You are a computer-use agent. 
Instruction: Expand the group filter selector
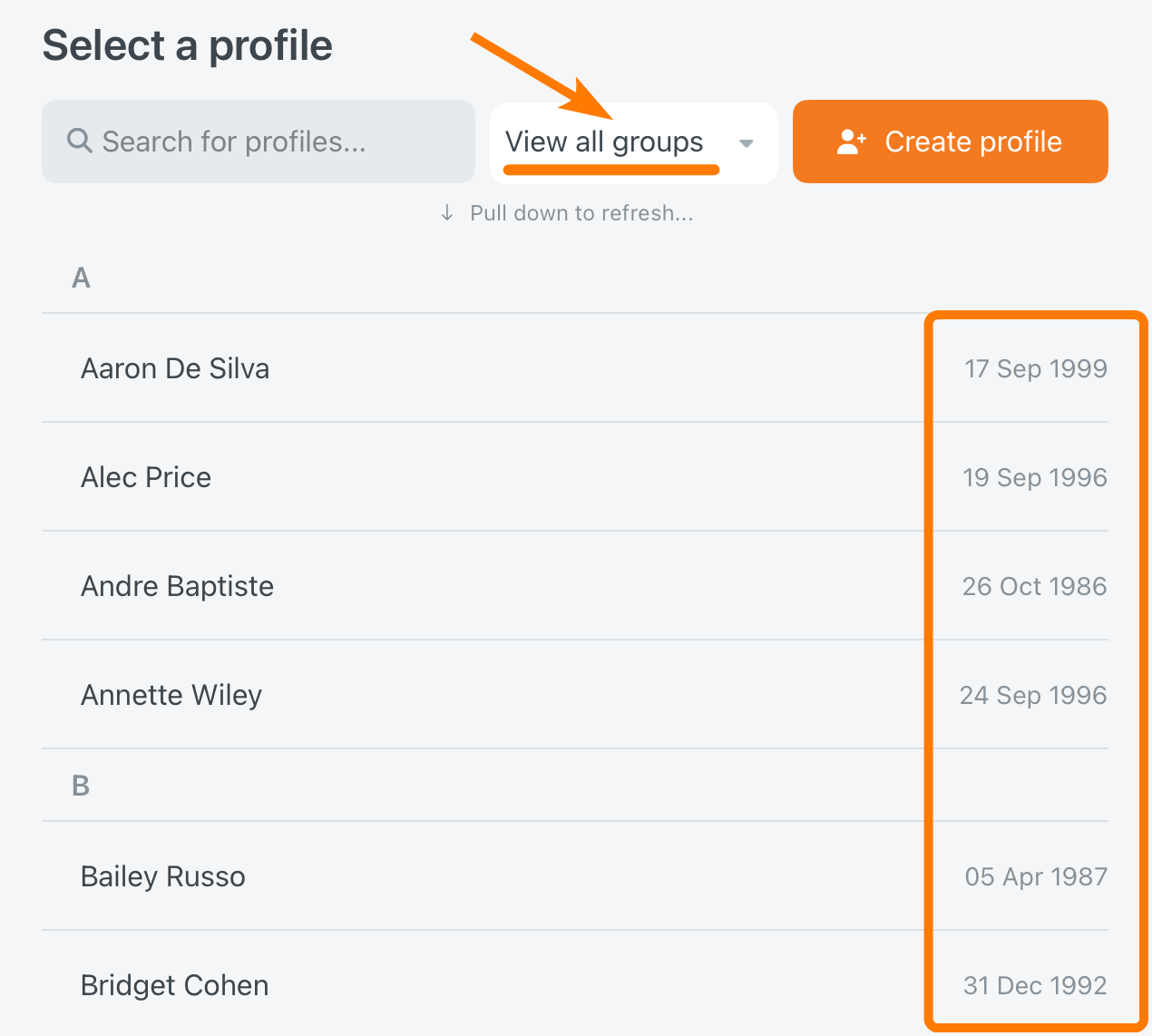point(633,142)
